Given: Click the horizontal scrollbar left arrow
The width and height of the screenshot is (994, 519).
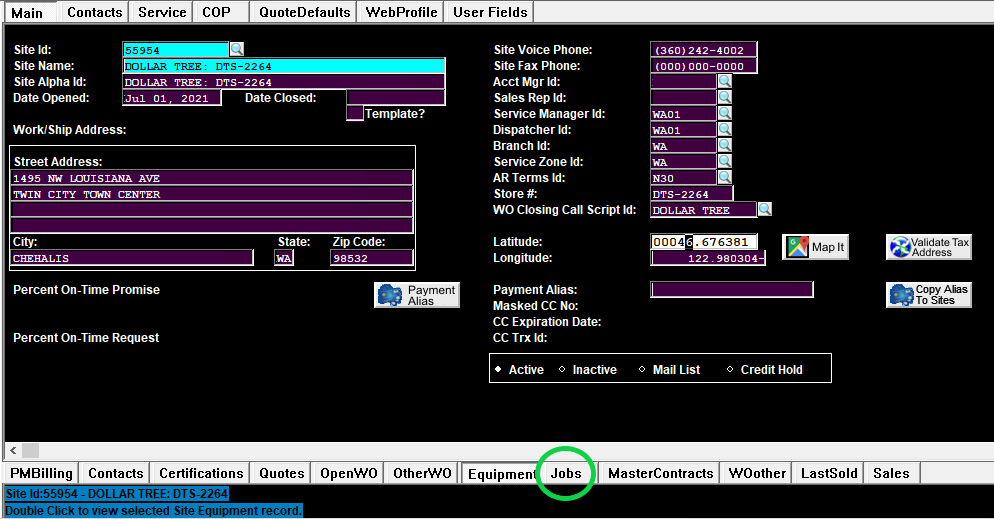Looking at the screenshot, I should point(13,451).
